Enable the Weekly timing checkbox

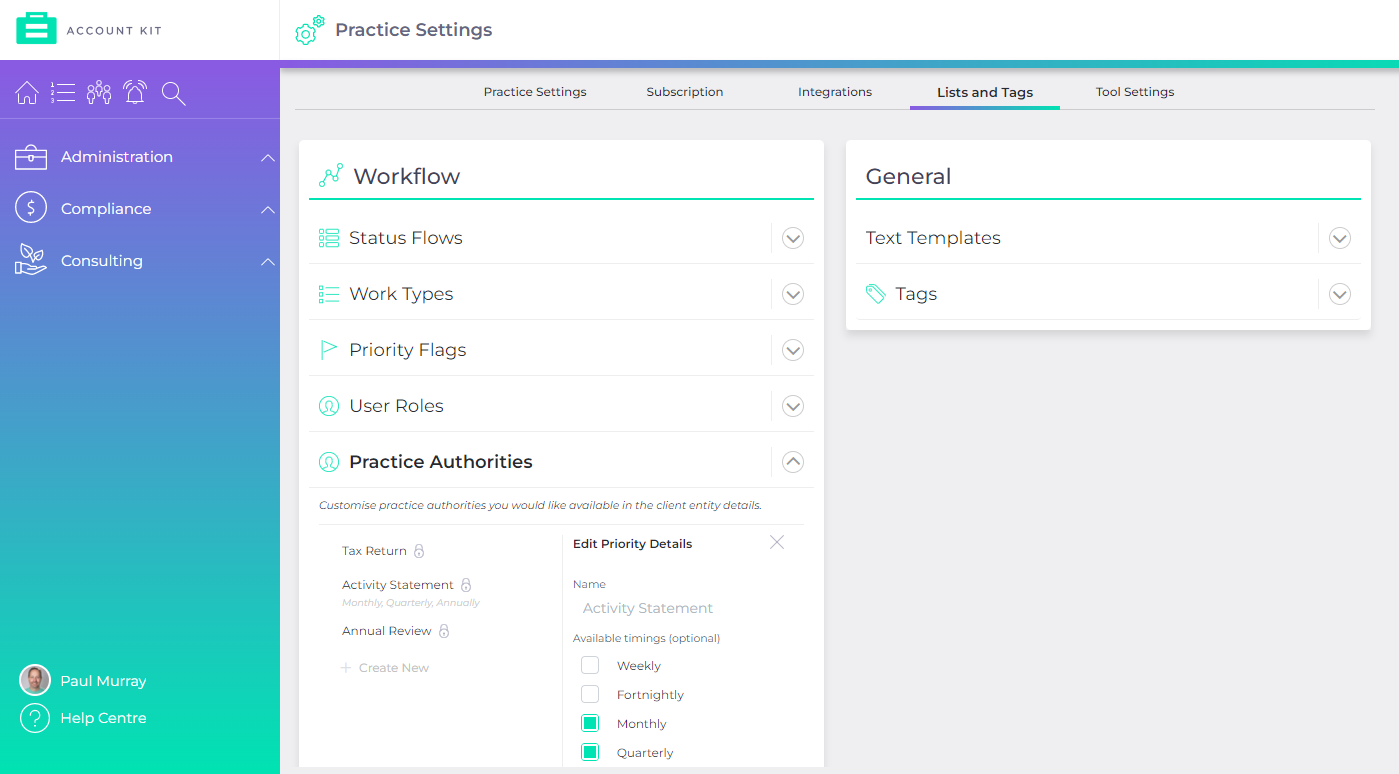coord(590,665)
